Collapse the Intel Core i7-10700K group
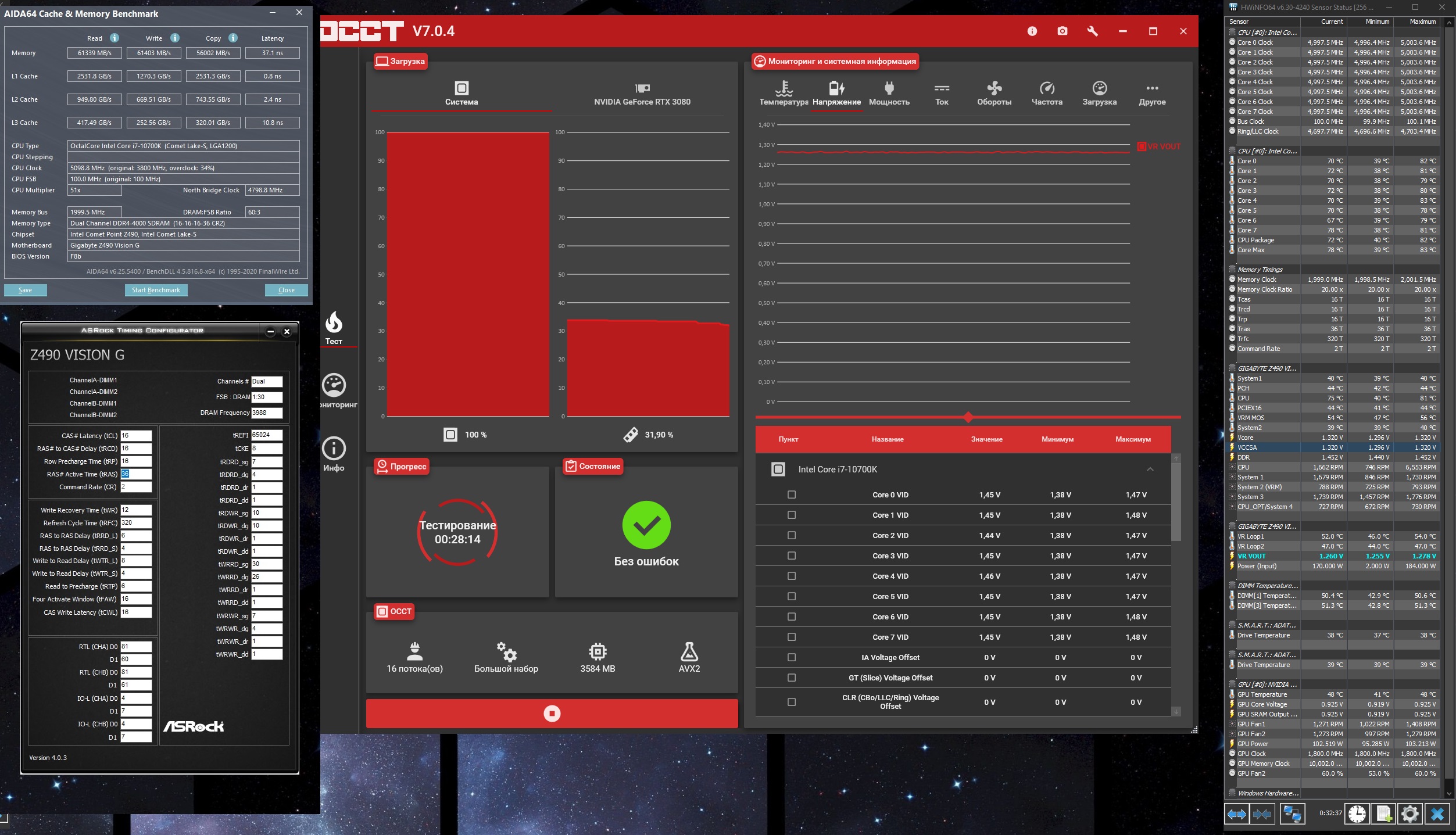Viewport: 1456px width, 835px height. coord(1150,469)
